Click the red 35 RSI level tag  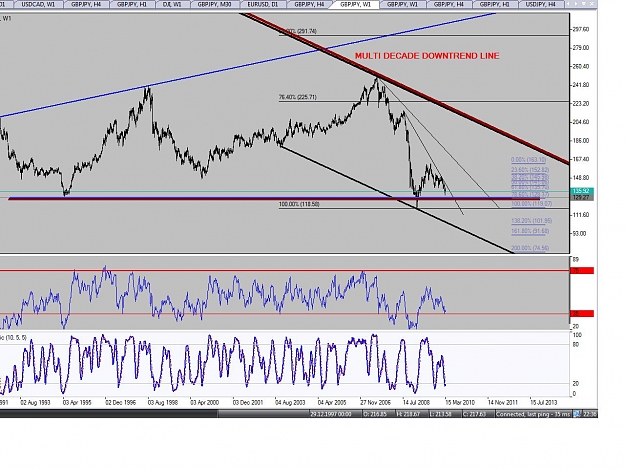[x=582, y=314]
